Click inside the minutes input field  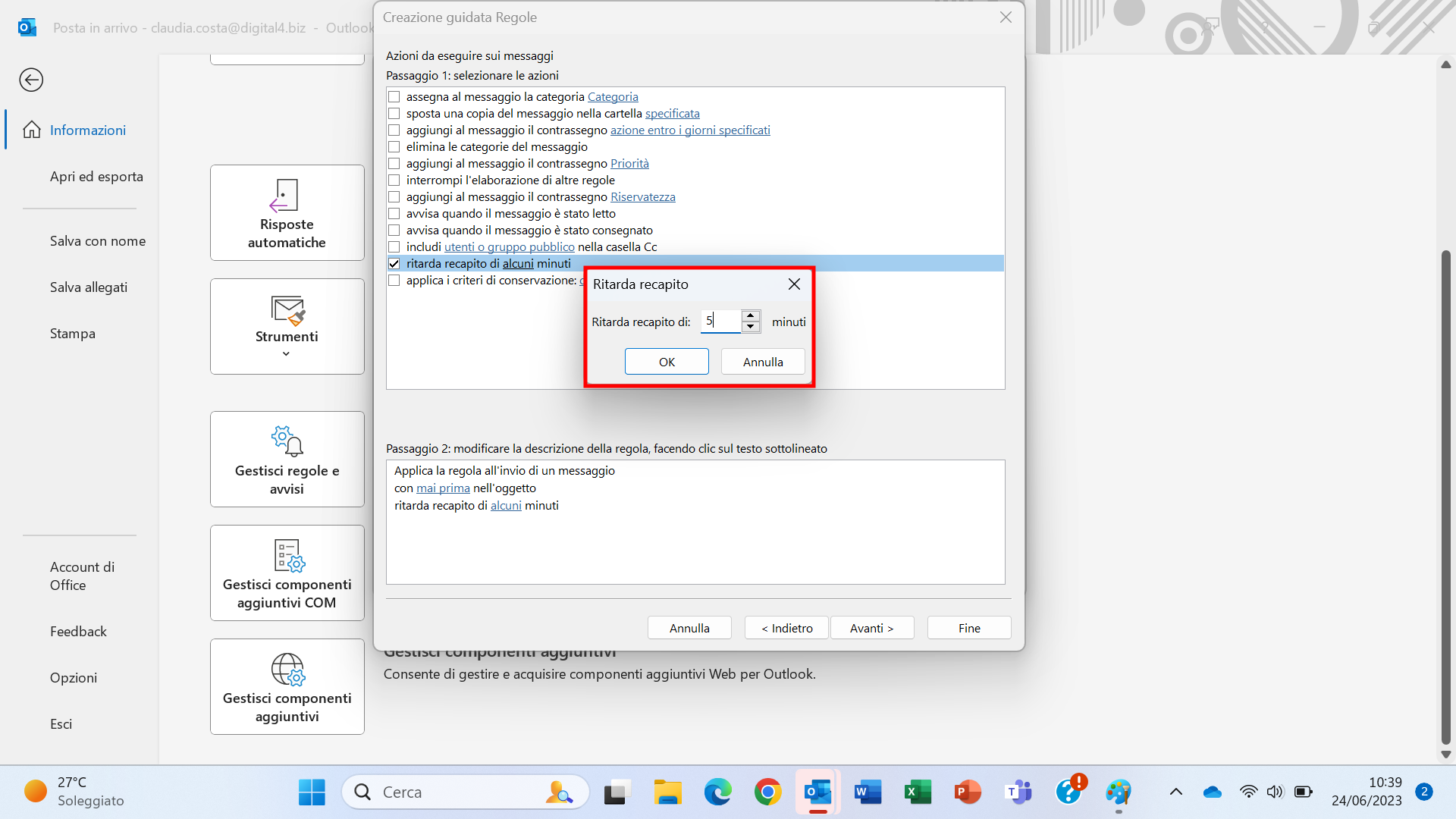(722, 321)
